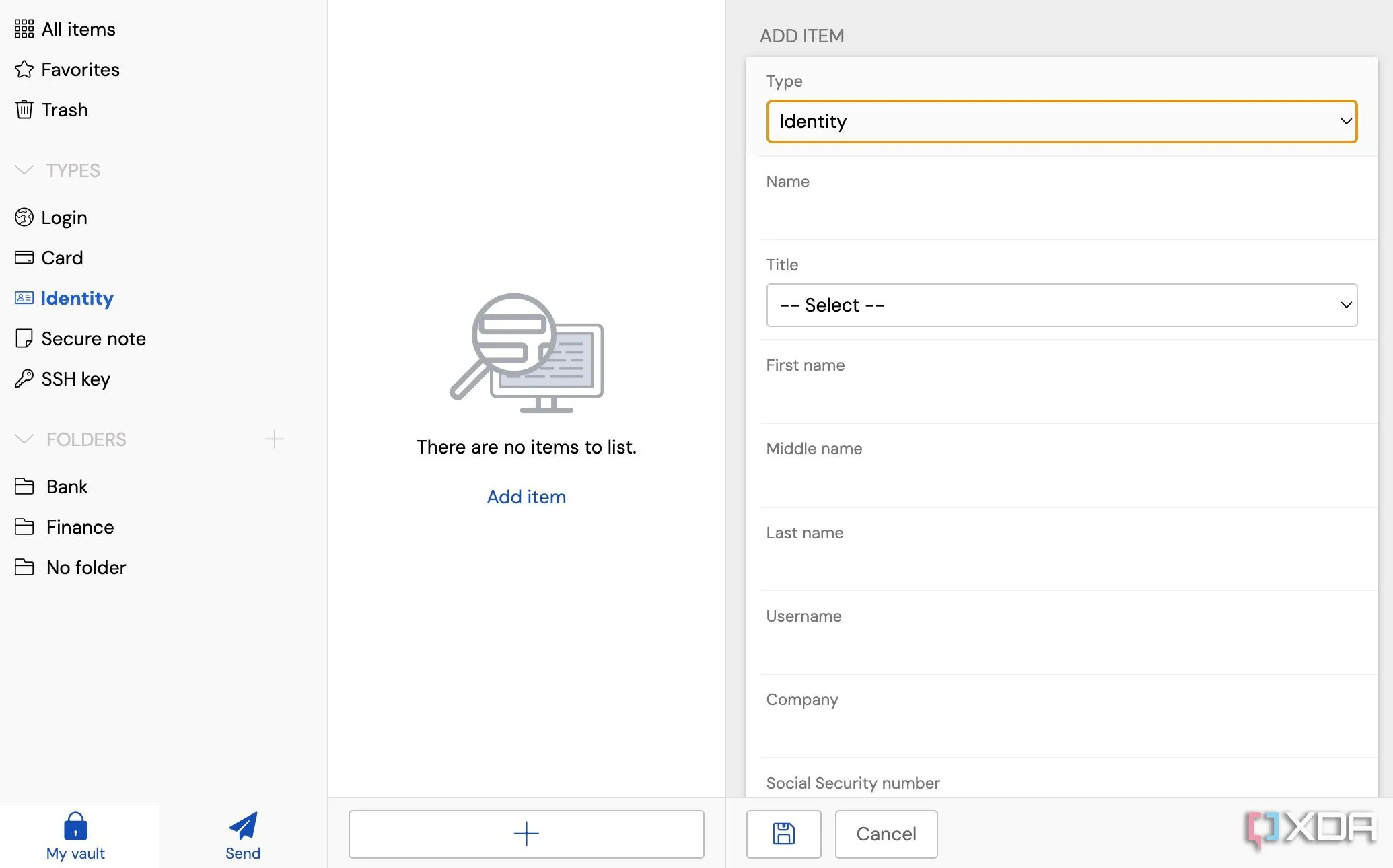Click the Cancel button

click(886, 834)
